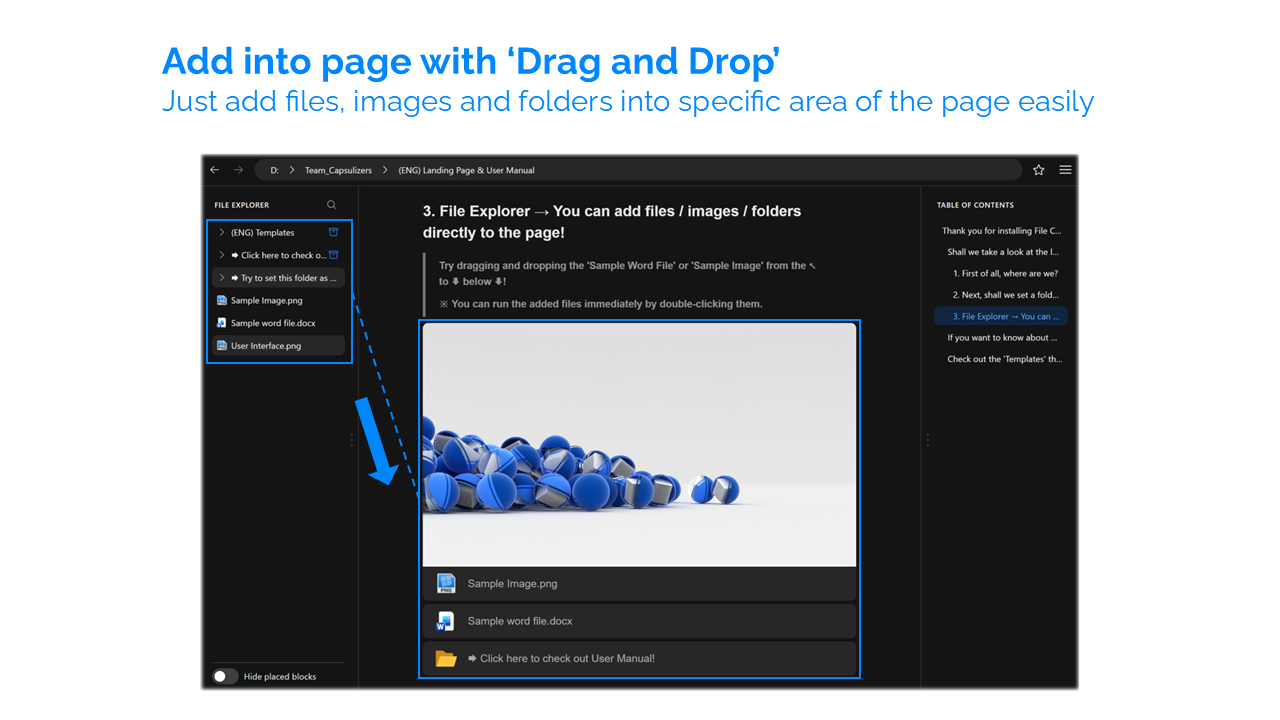Open 'Thank you for installing File C...' contents entry

click(x=1001, y=231)
